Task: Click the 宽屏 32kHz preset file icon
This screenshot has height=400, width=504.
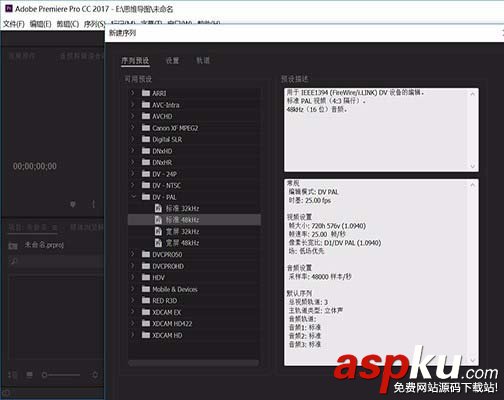Action: click(x=158, y=231)
